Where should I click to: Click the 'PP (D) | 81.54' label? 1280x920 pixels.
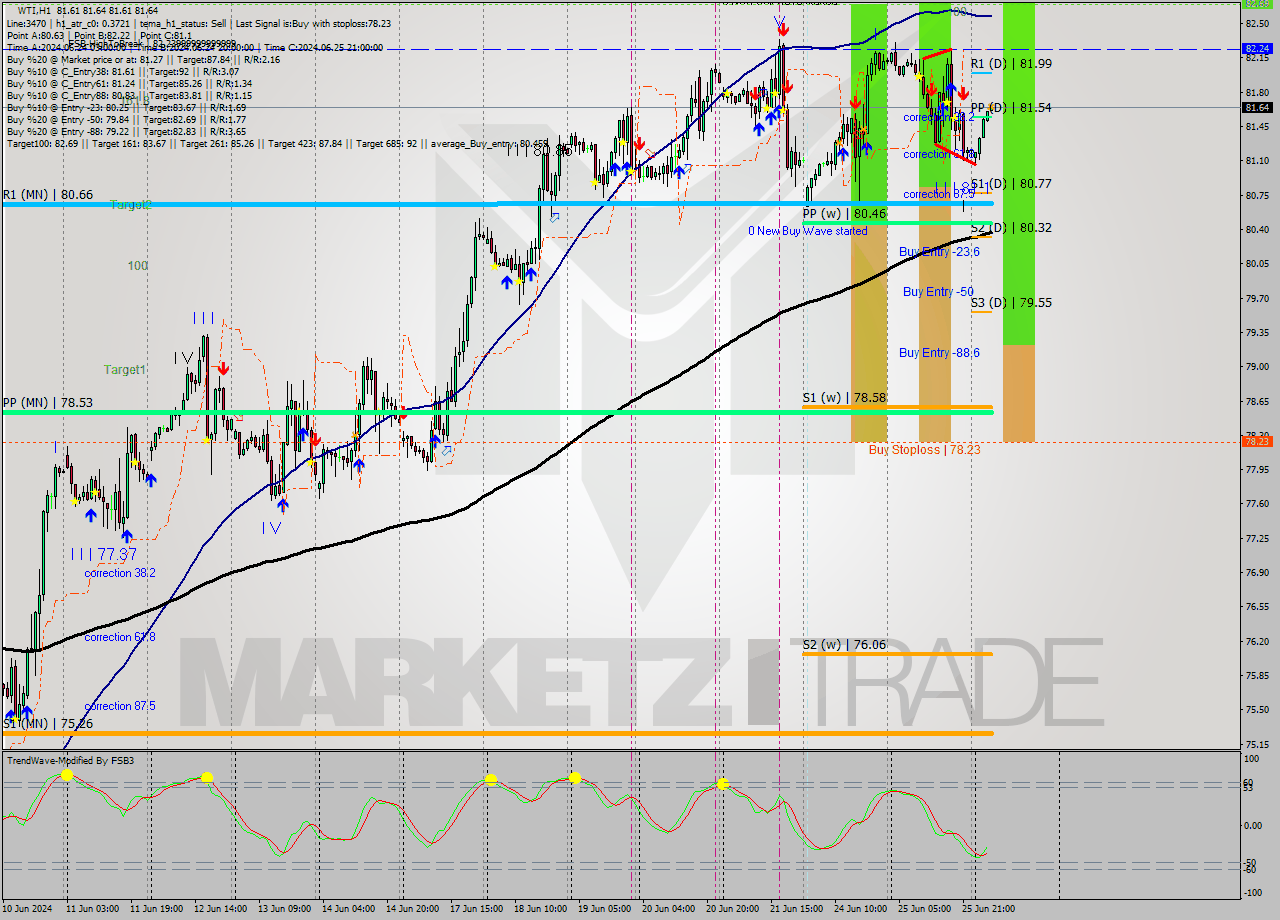pyautogui.click(x=1011, y=107)
